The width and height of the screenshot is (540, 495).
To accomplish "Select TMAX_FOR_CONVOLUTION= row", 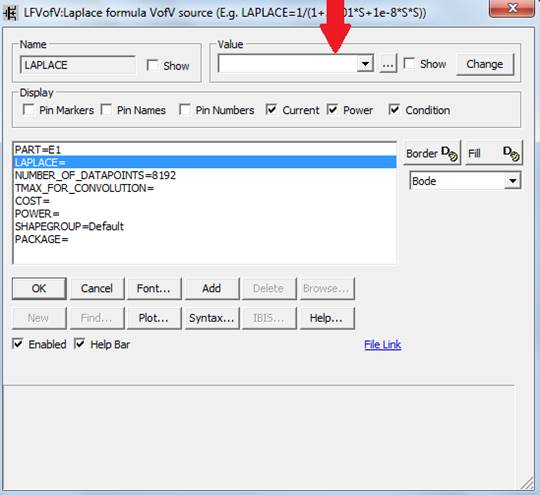I will (205, 188).
